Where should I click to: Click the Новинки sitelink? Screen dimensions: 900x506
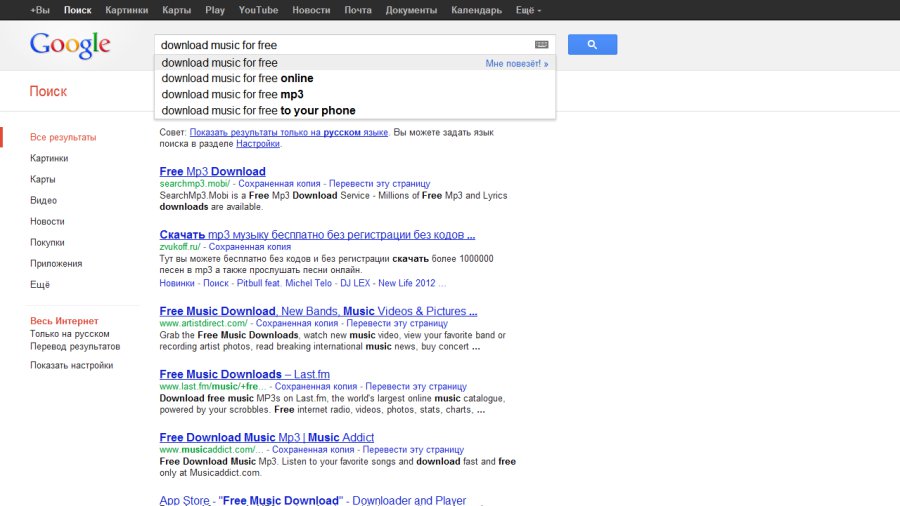click(177, 283)
